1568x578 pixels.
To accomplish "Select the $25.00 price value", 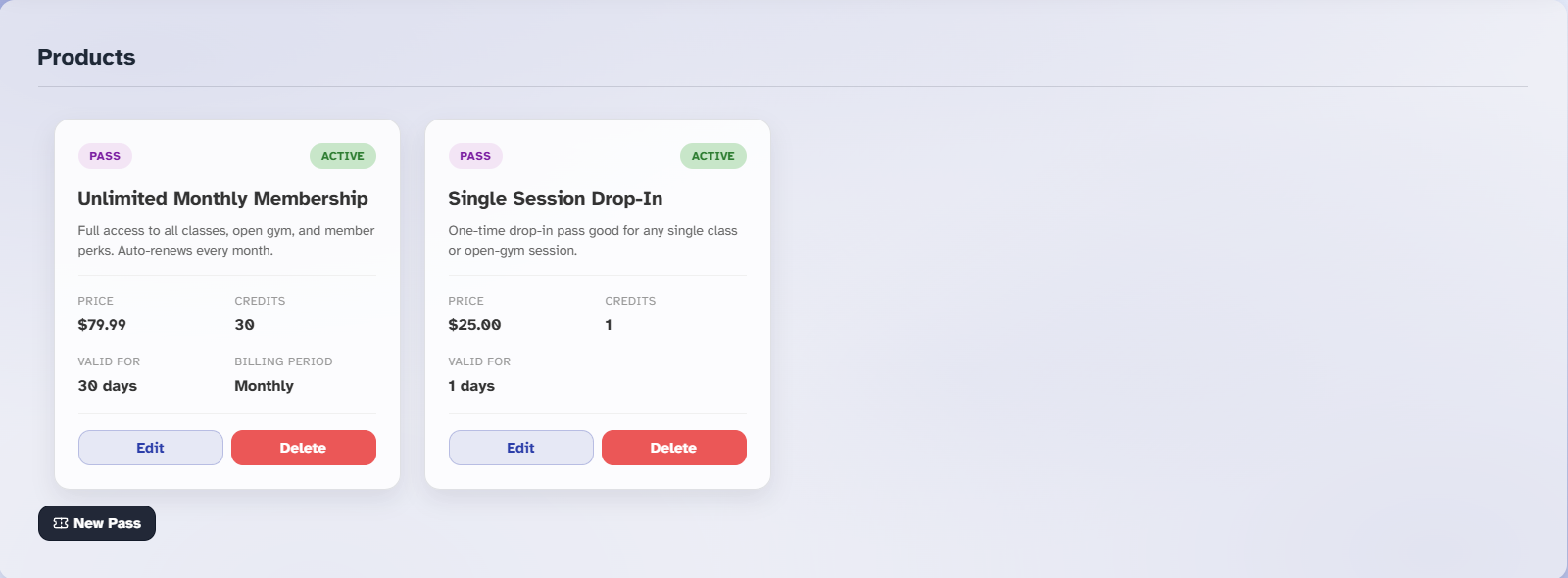I will tap(473, 324).
